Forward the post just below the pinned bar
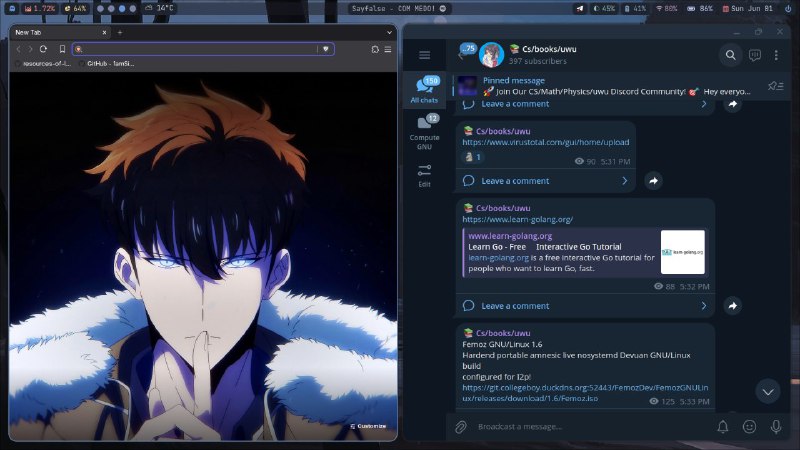The width and height of the screenshot is (800, 450). pyautogui.click(x=733, y=104)
